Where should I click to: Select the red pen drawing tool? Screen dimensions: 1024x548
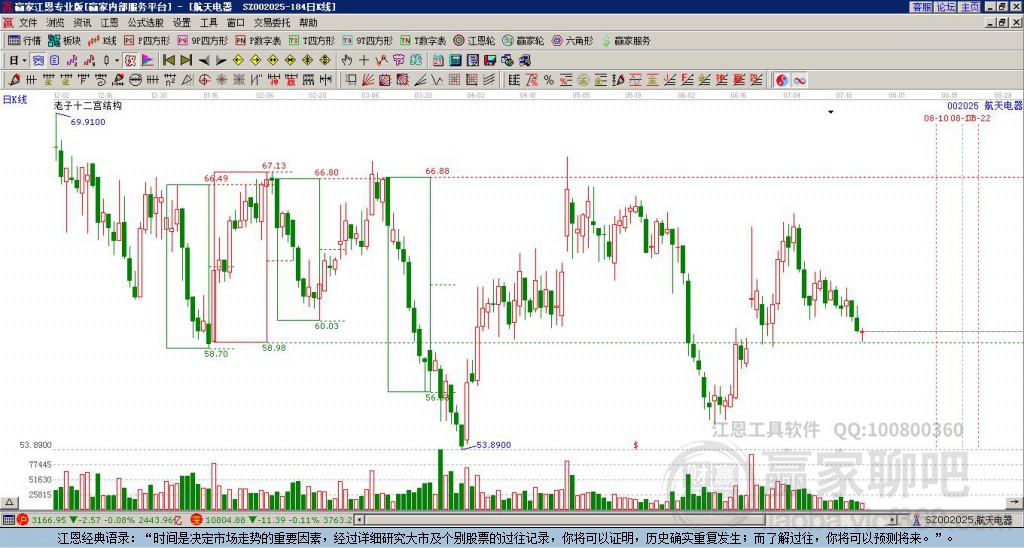click(x=14, y=80)
